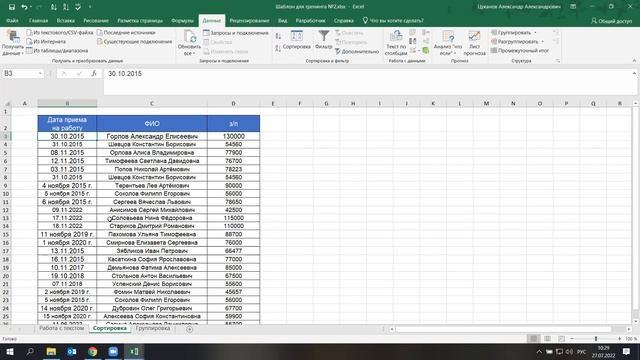Sort A to Z ribbon icon

point(278,36)
